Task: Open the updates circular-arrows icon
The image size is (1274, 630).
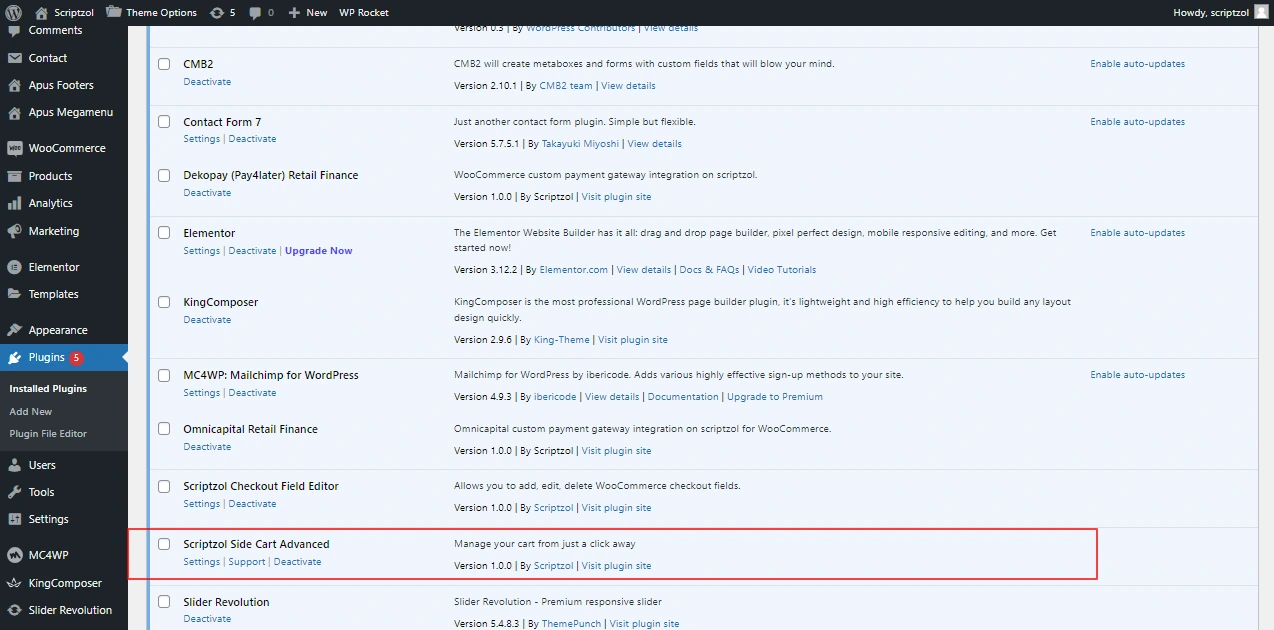Action: (217, 12)
